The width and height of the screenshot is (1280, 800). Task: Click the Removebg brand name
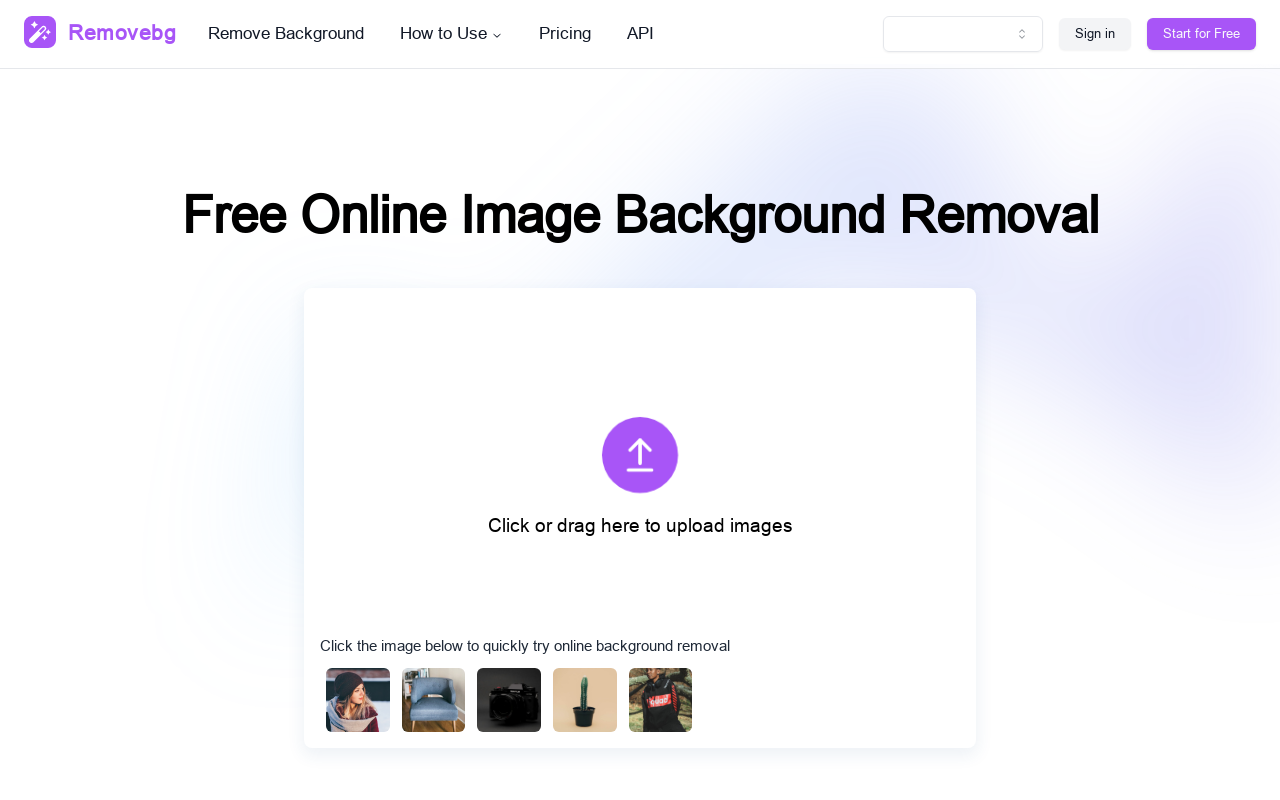coord(122,33)
